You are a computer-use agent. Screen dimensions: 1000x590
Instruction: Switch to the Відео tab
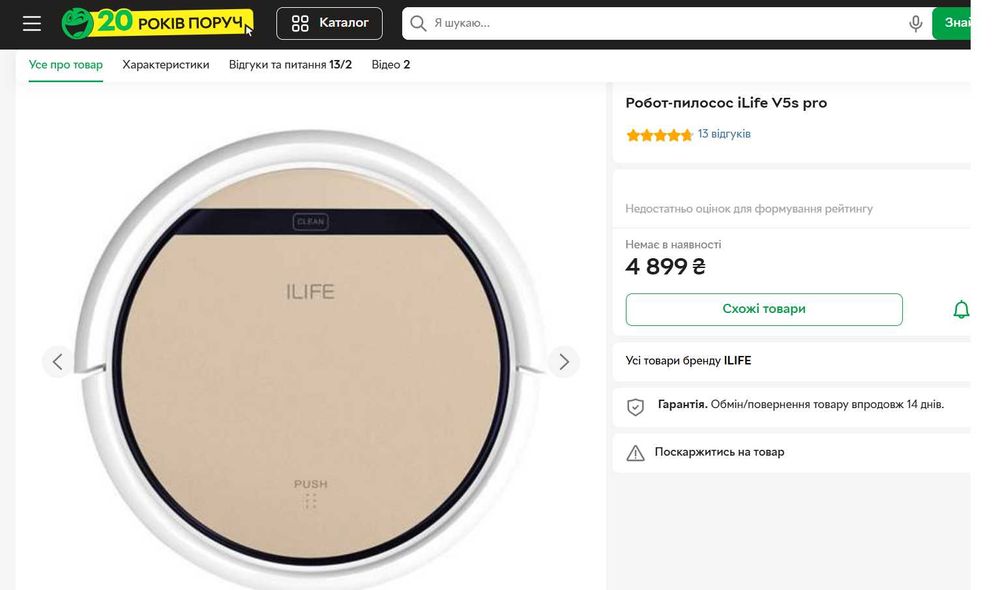point(391,65)
